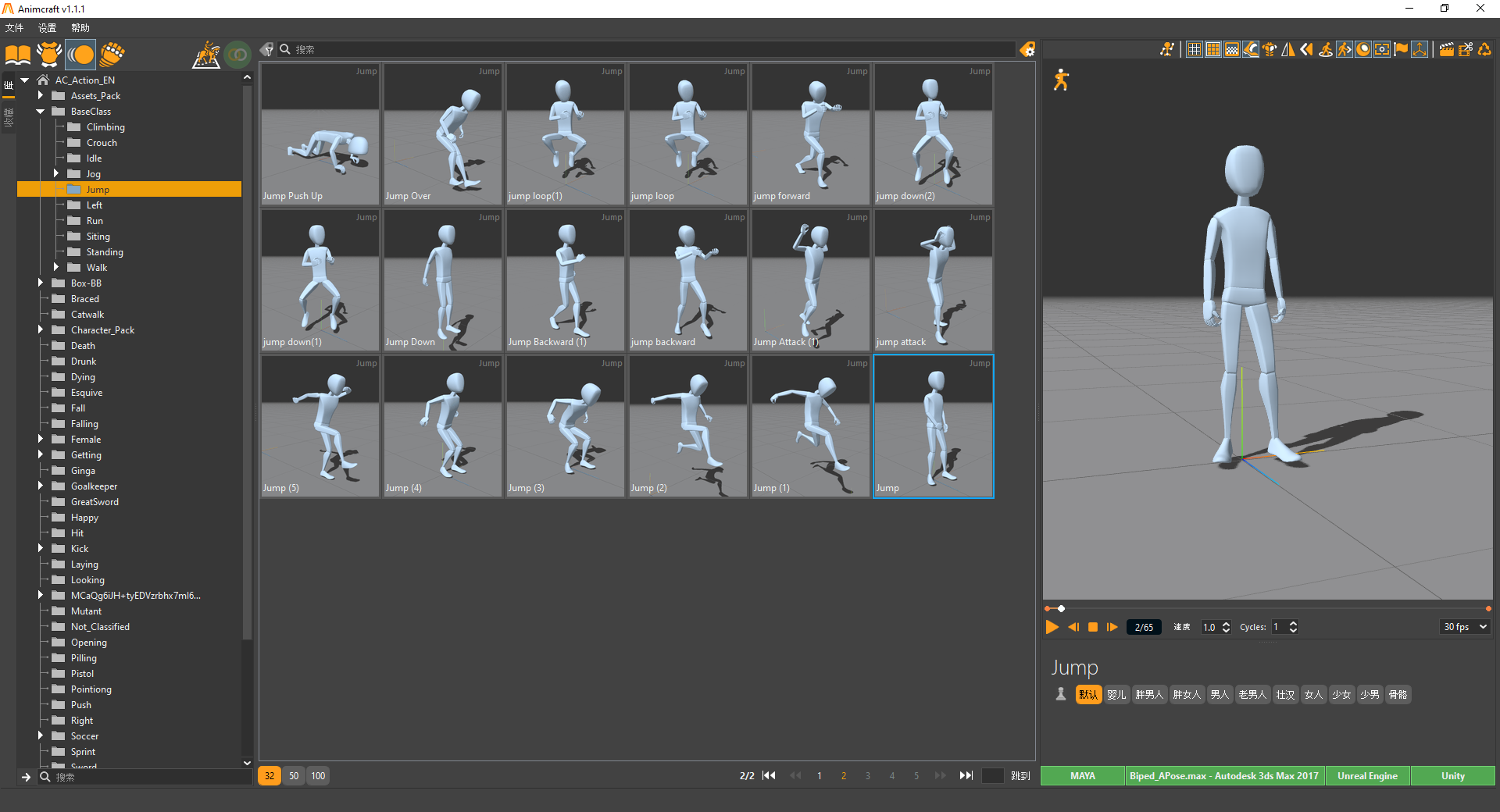1500x812 pixels.
Task: Toggle the camera focus frame button
Action: pos(1382,49)
